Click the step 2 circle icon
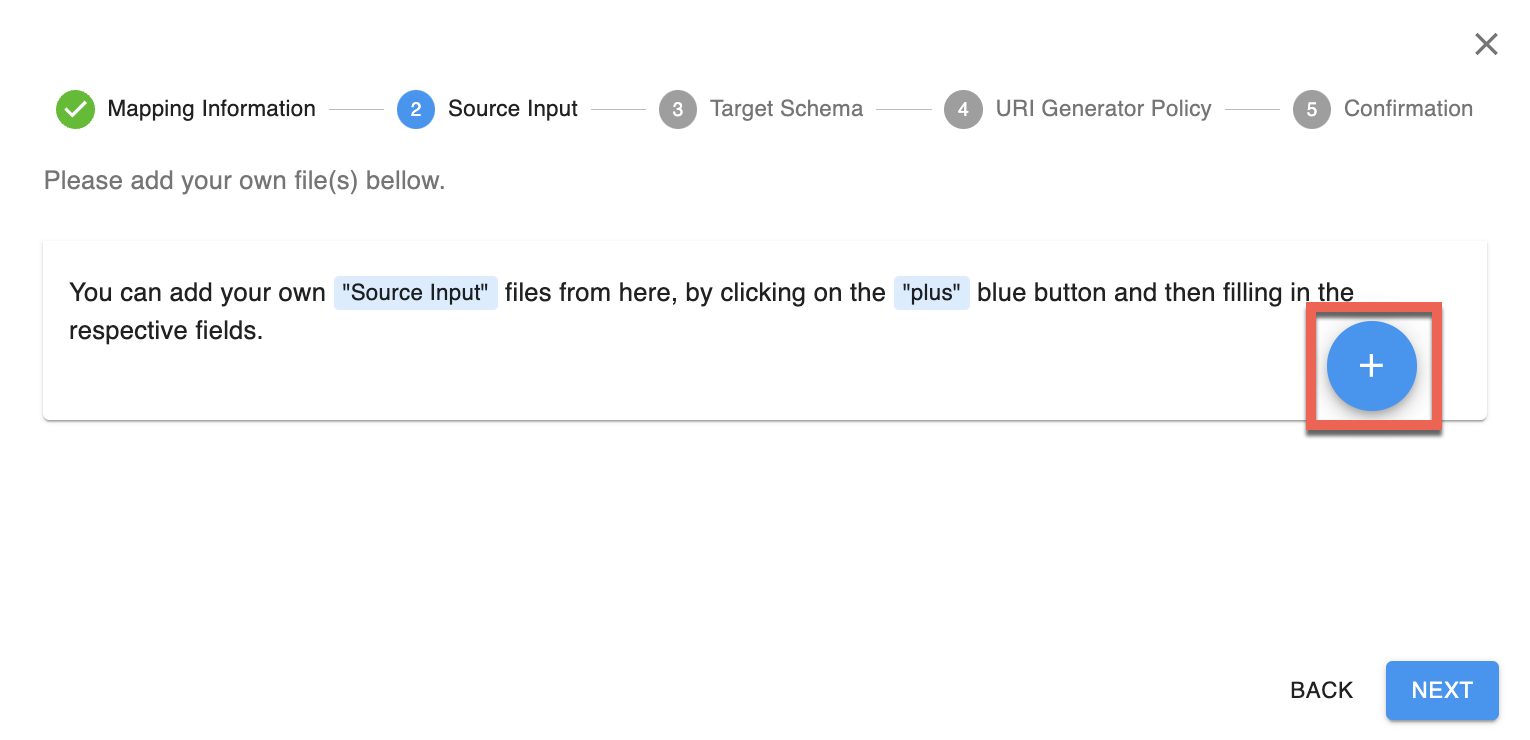The width and height of the screenshot is (1530, 740). pos(416,109)
